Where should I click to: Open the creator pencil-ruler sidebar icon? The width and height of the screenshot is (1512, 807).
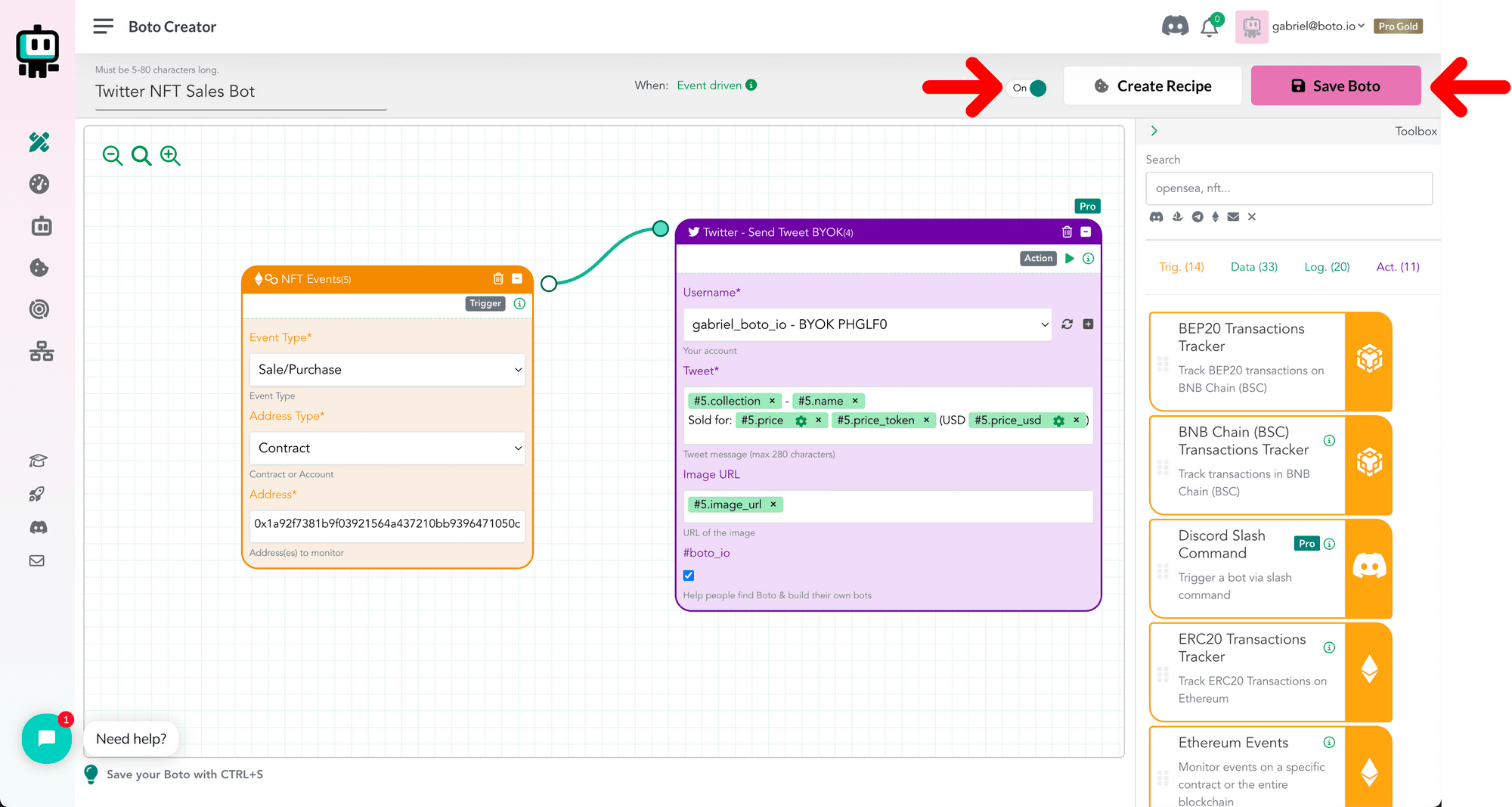pyautogui.click(x=39, y=142)
